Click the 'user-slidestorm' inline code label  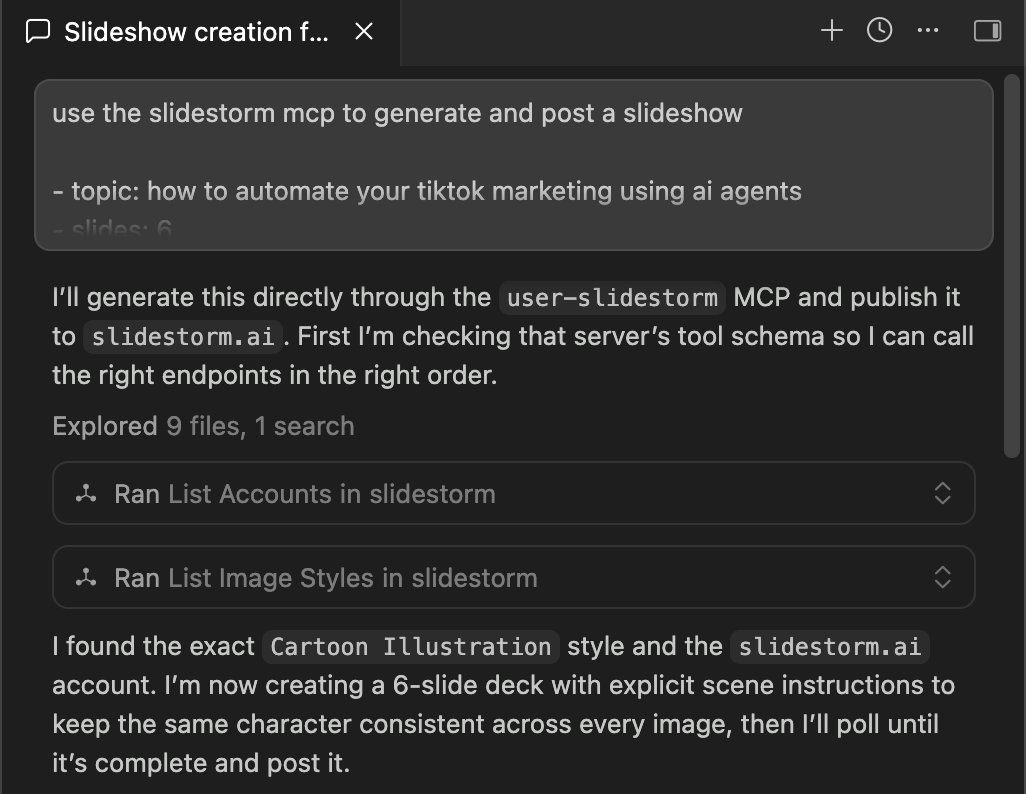612,298
